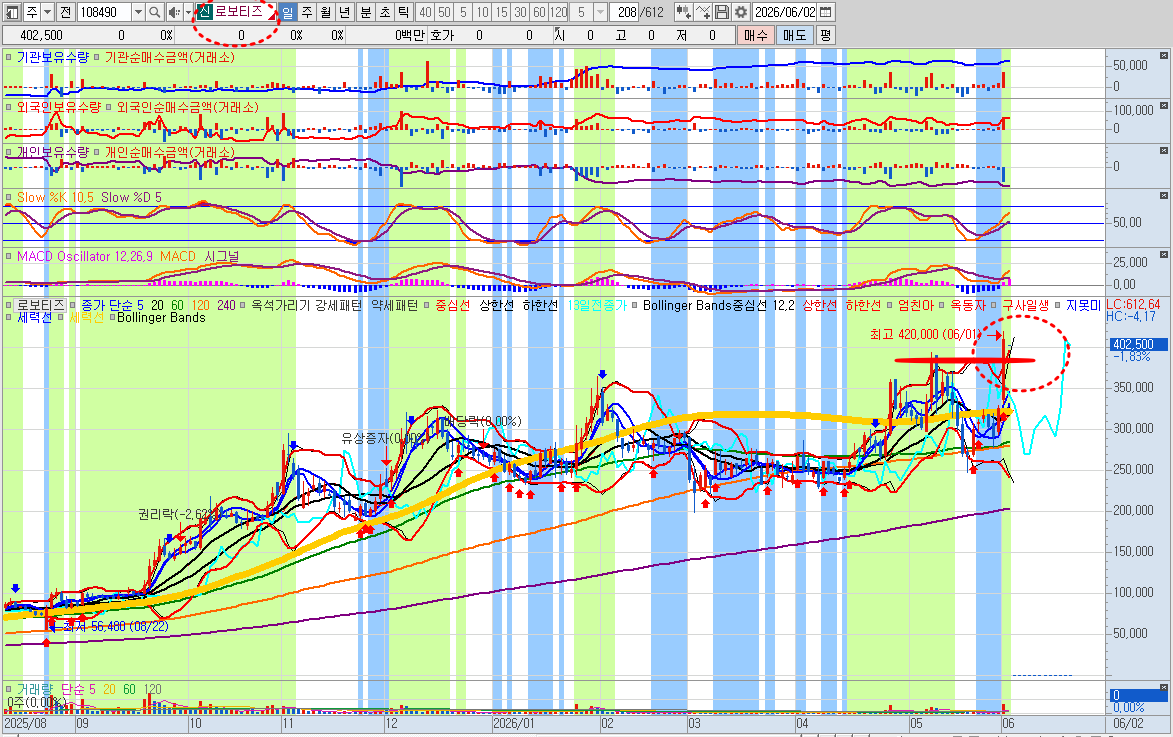Click the 13일전종가 legend text
The height and width of the screenshot is (737, 1173).
(x=597, y=305)
